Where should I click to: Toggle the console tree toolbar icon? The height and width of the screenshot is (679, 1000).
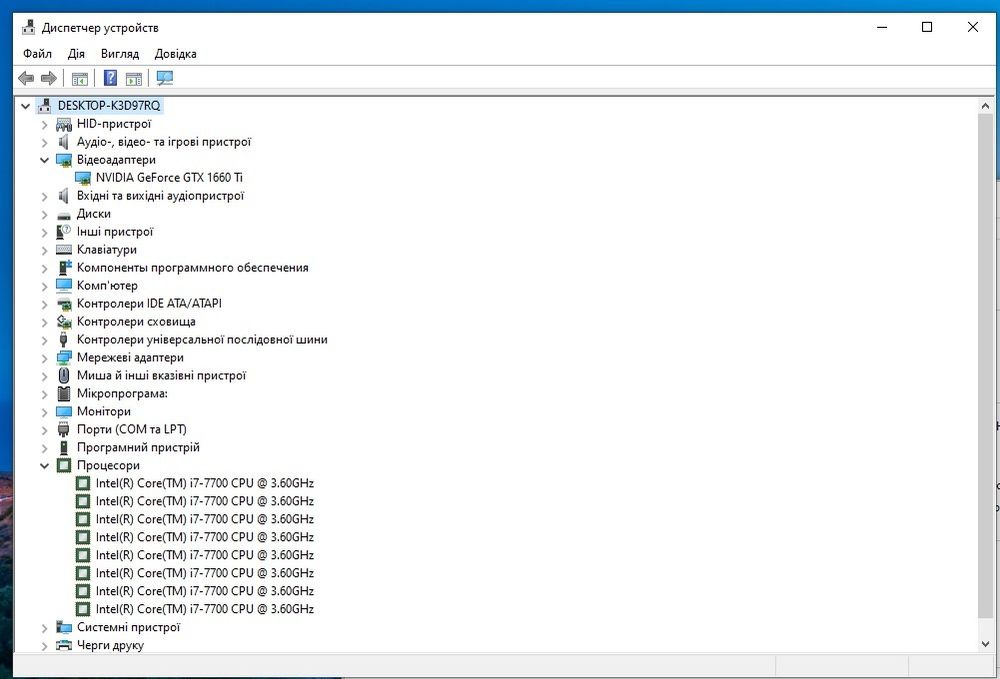[80, 78]
